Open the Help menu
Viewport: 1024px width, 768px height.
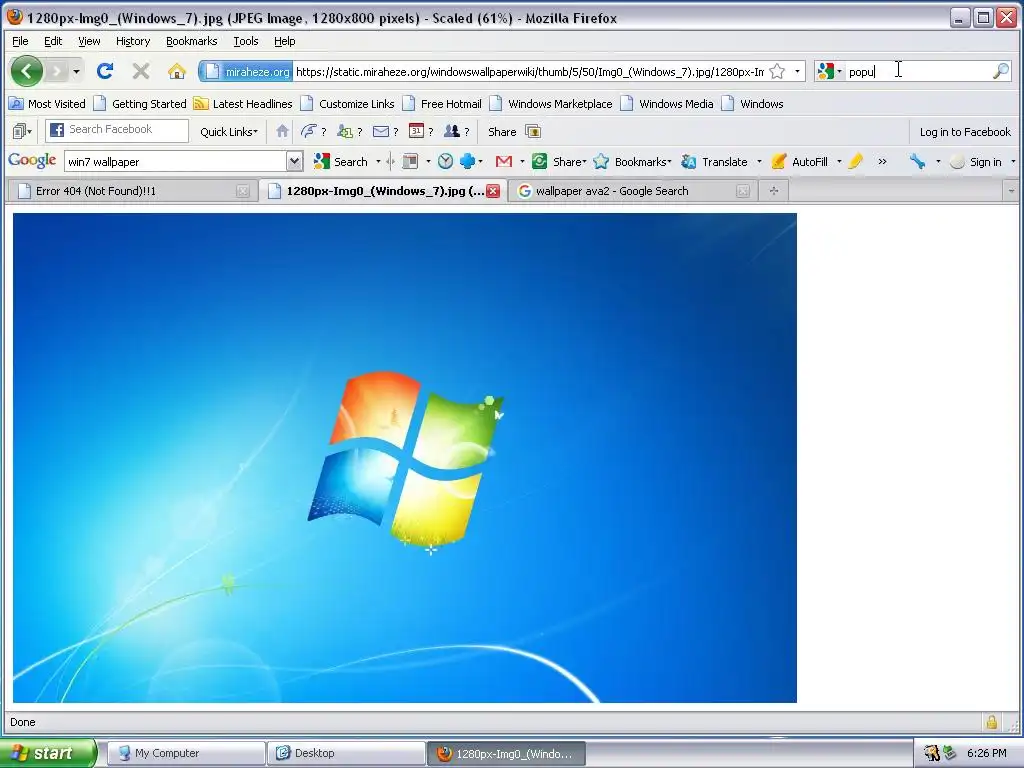pyautogui.click(x=285, y=41)
